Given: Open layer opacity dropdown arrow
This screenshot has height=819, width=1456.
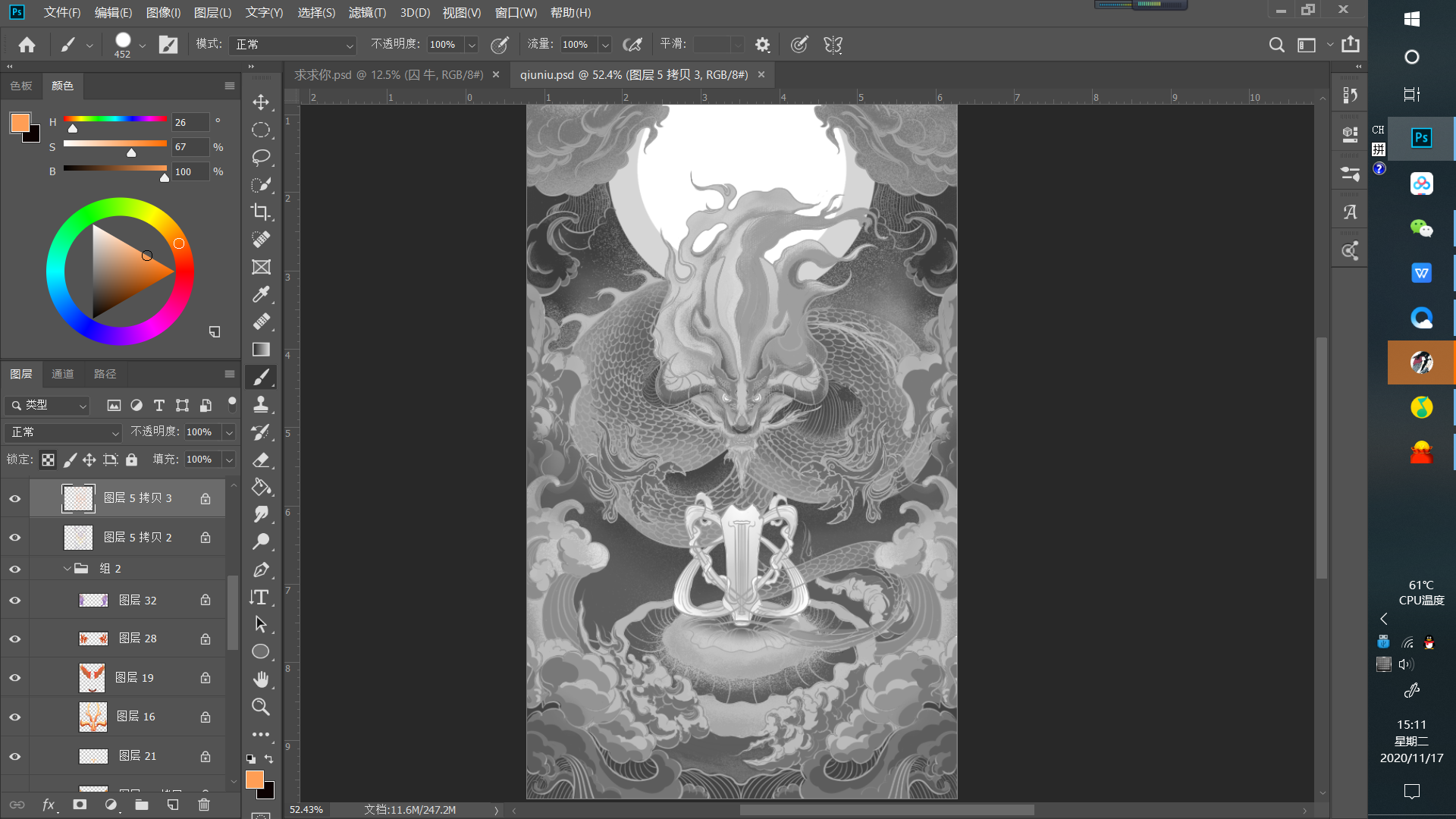Looking at the screenshot, I should click(x=229, y=432).
